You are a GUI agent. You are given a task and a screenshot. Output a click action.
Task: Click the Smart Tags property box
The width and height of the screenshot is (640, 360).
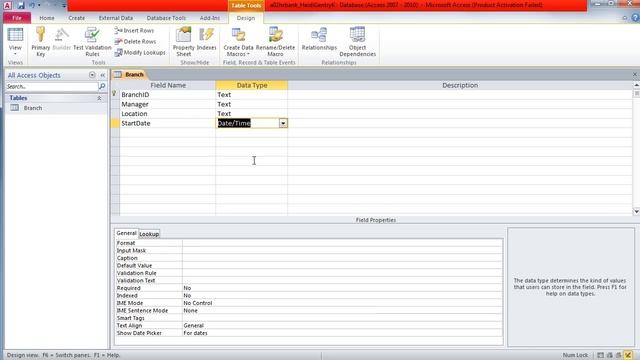coord(342,318)
